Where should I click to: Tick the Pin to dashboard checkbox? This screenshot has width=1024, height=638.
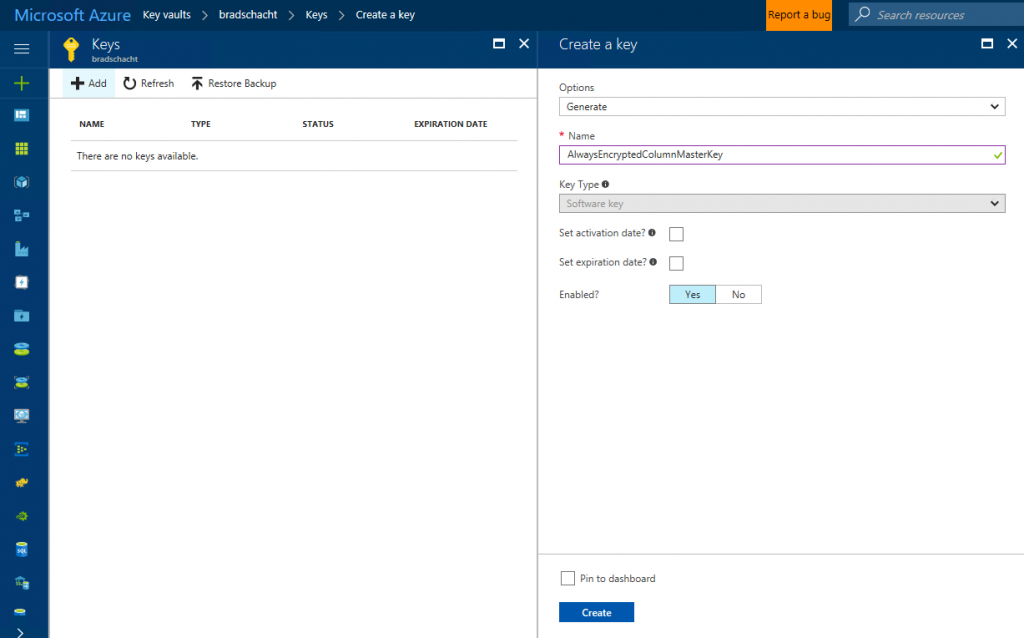click(568, 579)
